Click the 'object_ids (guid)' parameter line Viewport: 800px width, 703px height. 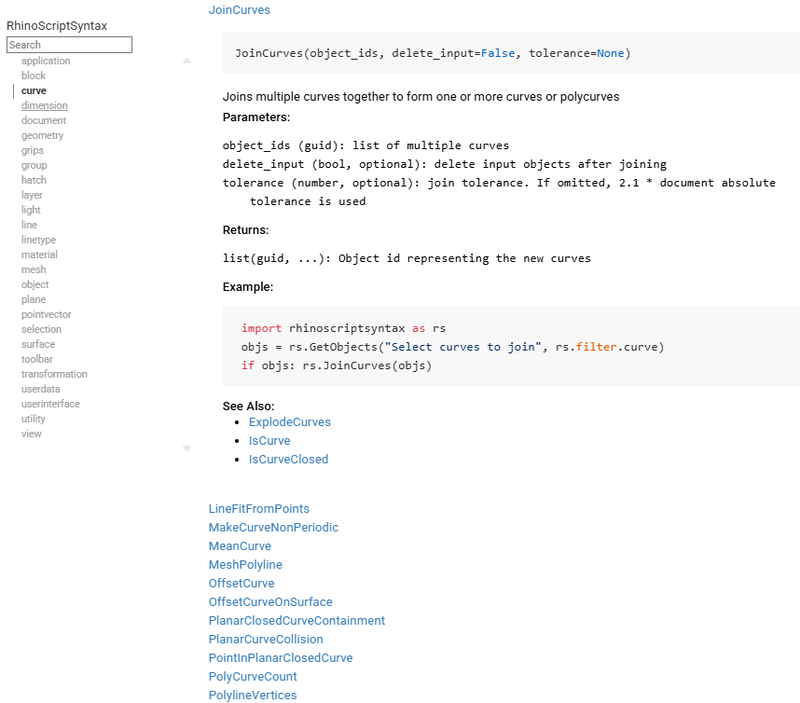pos(366,145)
